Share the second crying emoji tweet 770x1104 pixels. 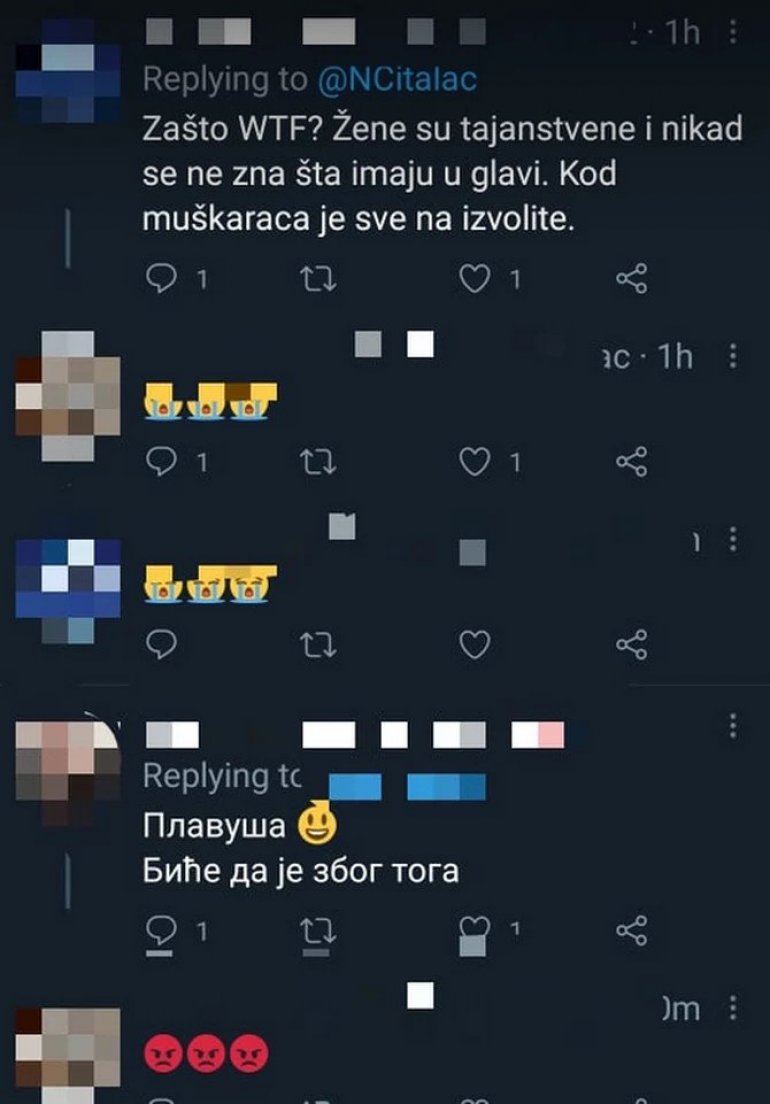pos(631,644)
